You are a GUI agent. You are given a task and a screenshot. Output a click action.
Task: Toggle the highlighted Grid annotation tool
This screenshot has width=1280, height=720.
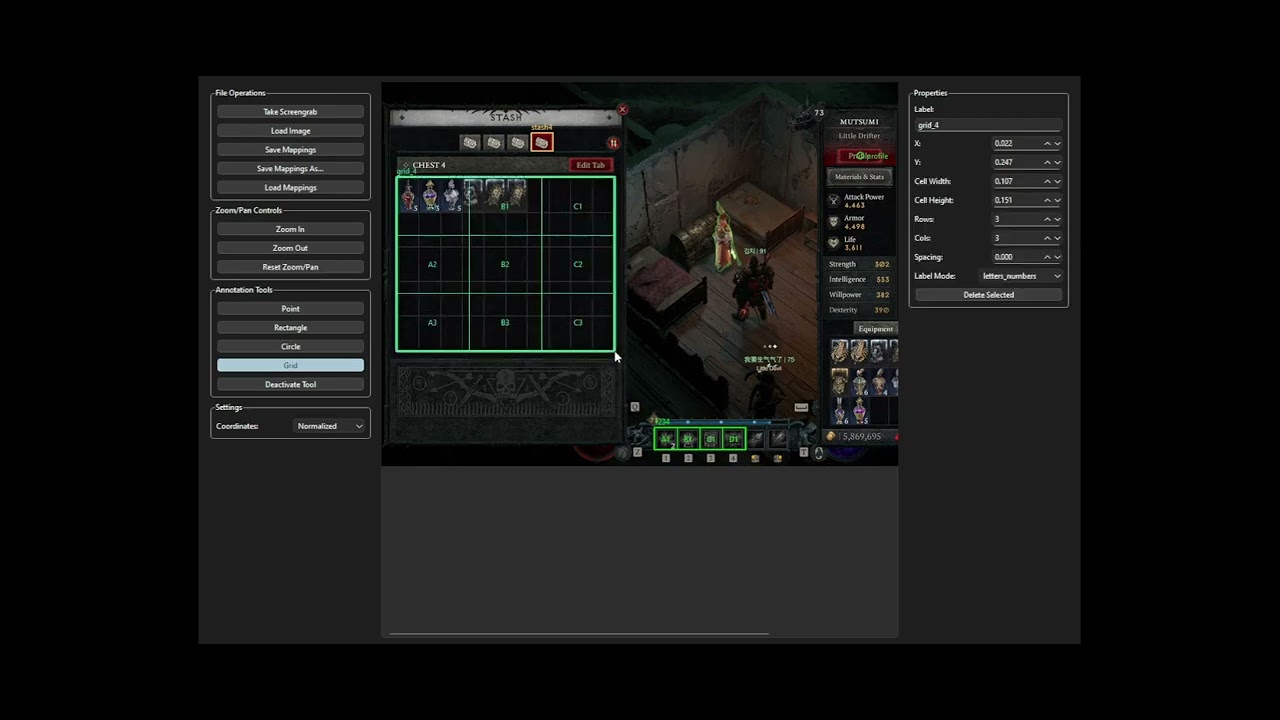pos(290,366)
